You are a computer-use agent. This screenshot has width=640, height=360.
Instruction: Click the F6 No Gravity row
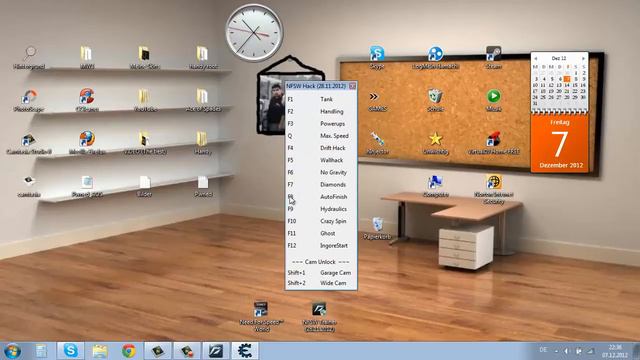[x=321, y=173]
